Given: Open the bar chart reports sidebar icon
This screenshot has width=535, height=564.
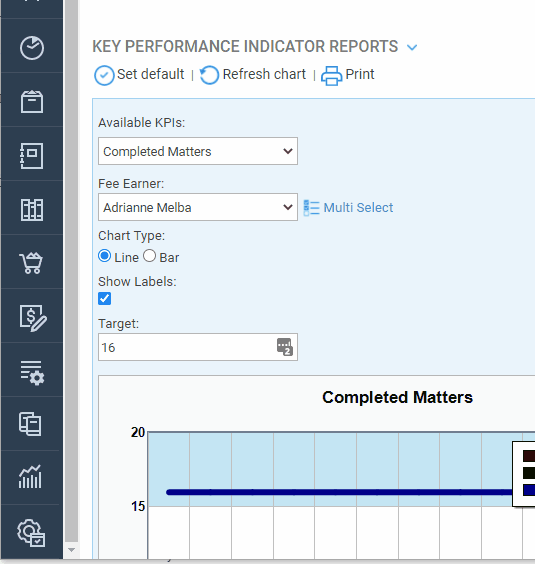Looking at the screenshot, I should coord(31,477).
